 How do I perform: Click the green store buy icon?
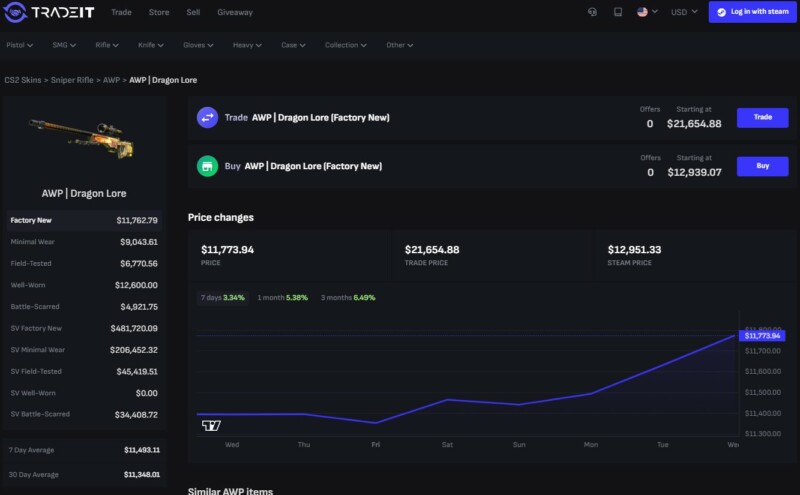[x=208, y=166]
